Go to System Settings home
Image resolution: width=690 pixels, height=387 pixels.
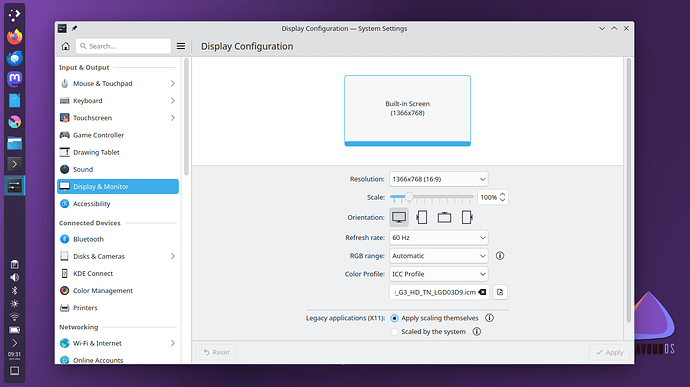click(66, 46)
